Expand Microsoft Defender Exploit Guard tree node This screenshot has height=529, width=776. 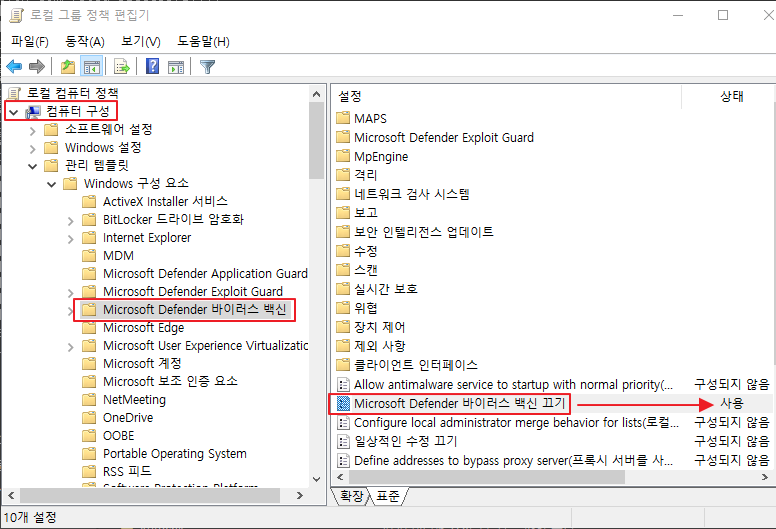pyautogui.click(x=70, y=293)
